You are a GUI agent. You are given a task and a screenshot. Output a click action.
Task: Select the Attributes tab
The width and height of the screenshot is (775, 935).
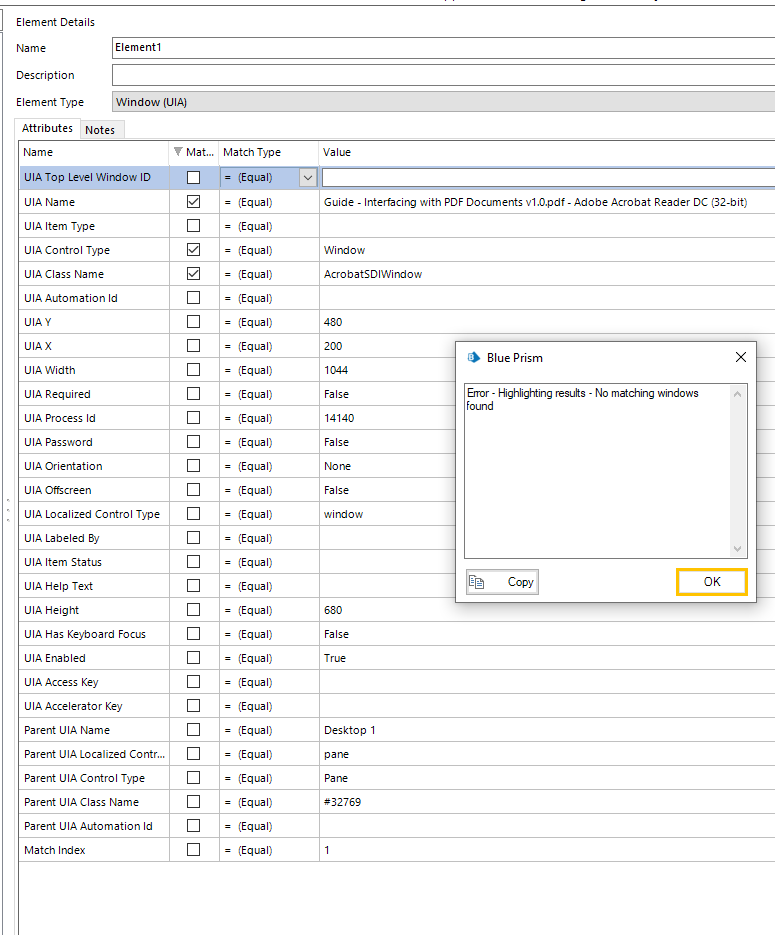(48, 129)
